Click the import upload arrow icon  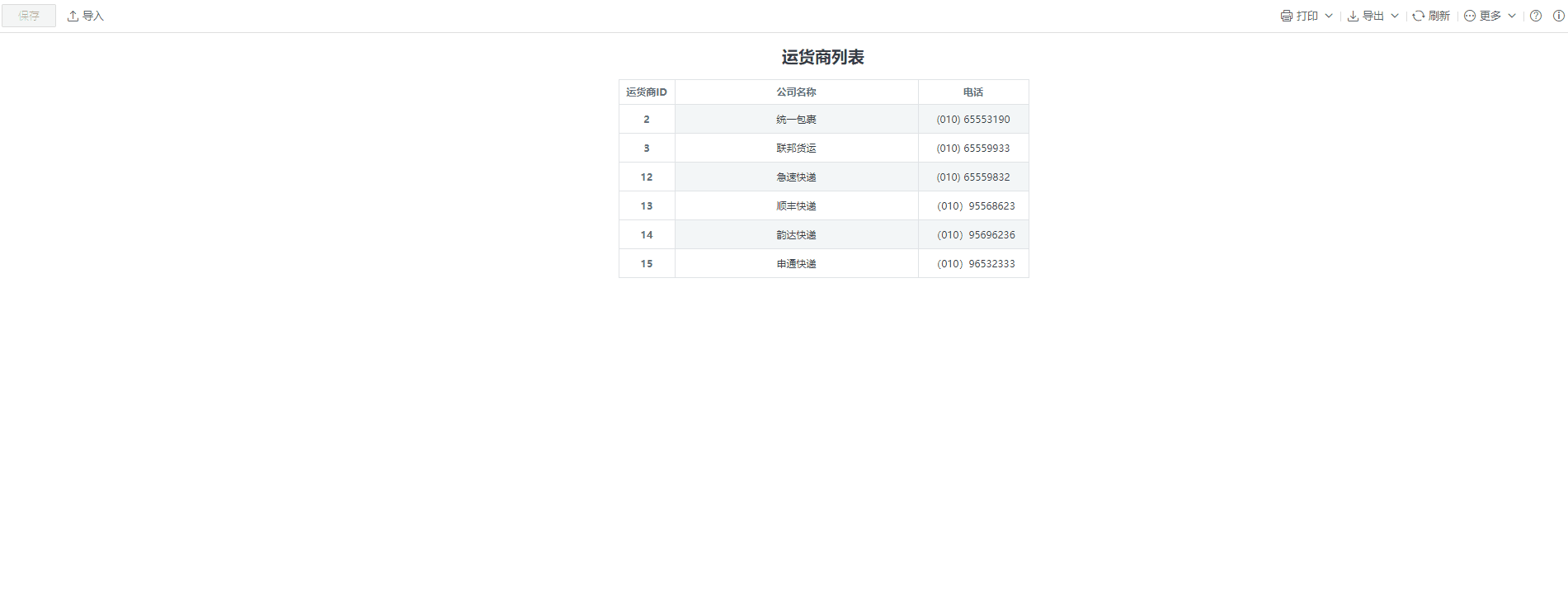(x=73, y=16)
